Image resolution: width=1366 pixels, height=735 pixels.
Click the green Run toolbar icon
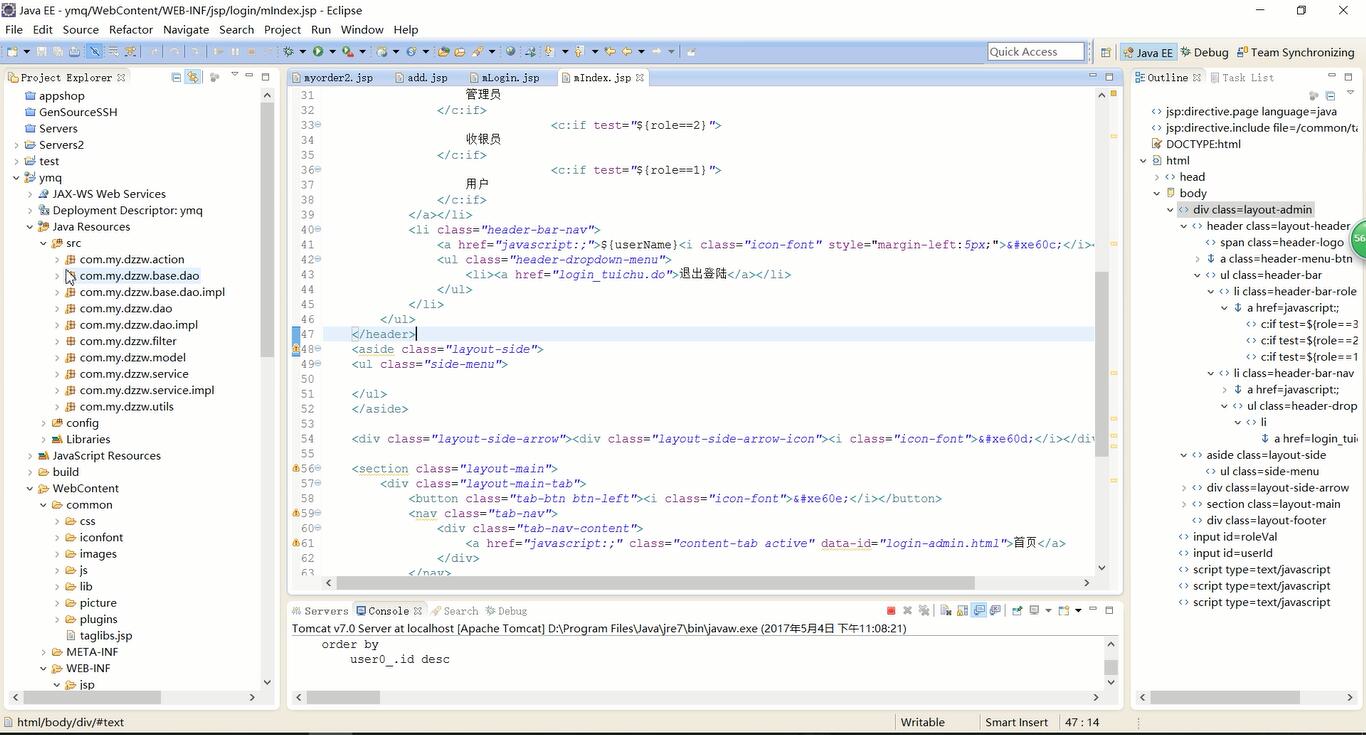(x=318, y=51)
